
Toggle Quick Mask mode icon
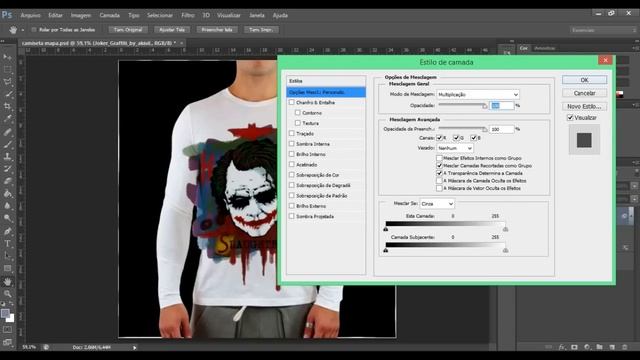point(7,329)
